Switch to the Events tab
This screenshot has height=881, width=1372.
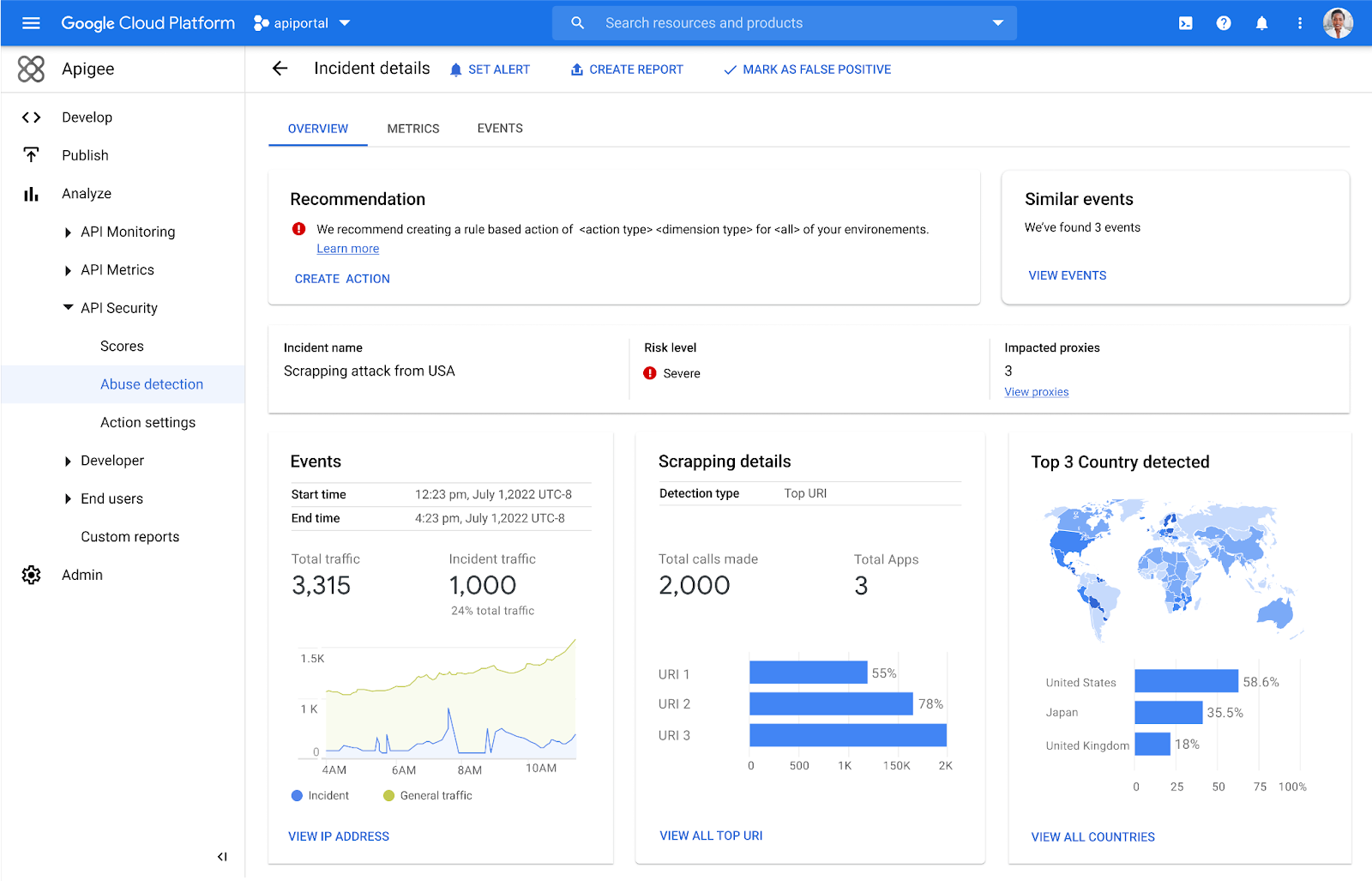(x=500, y=129)
